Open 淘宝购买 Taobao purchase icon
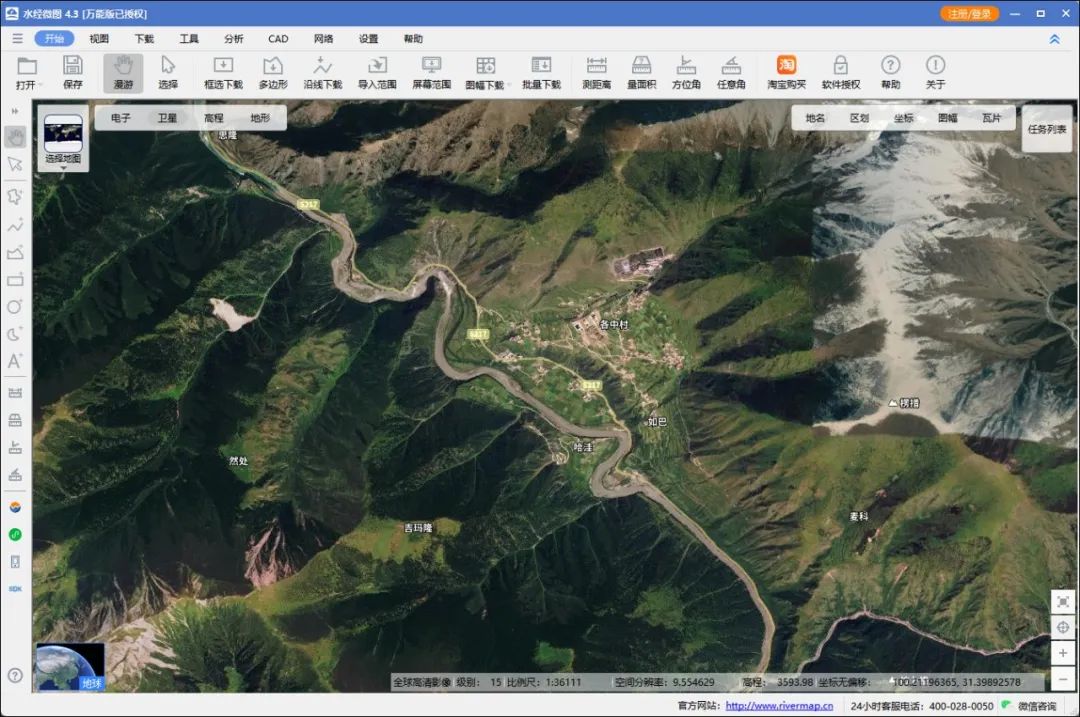The height and width of the screenshot is (717, 1080). (x=787, y=72)
